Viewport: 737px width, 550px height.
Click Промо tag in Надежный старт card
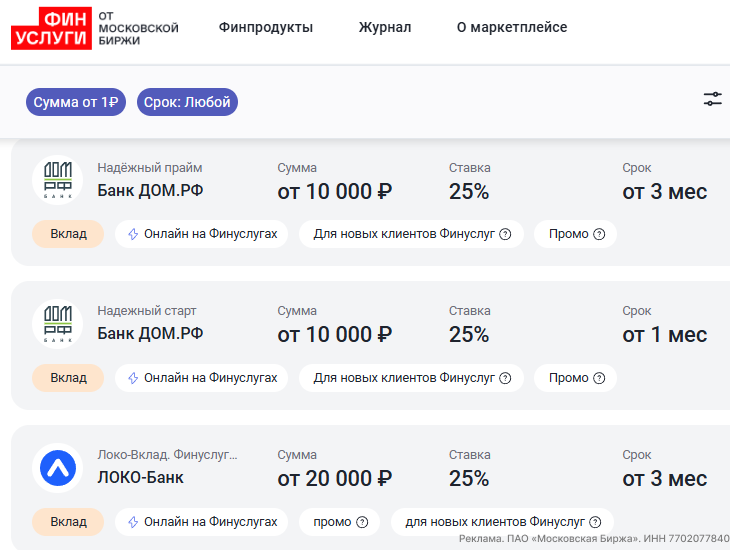tap(575, 378)
